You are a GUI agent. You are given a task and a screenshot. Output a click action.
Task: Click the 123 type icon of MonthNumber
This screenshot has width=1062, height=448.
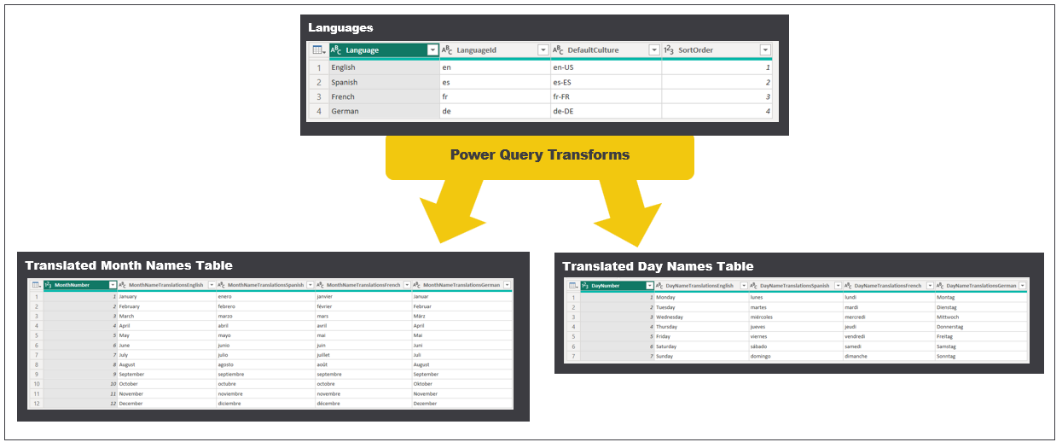(x=48, y=285)
